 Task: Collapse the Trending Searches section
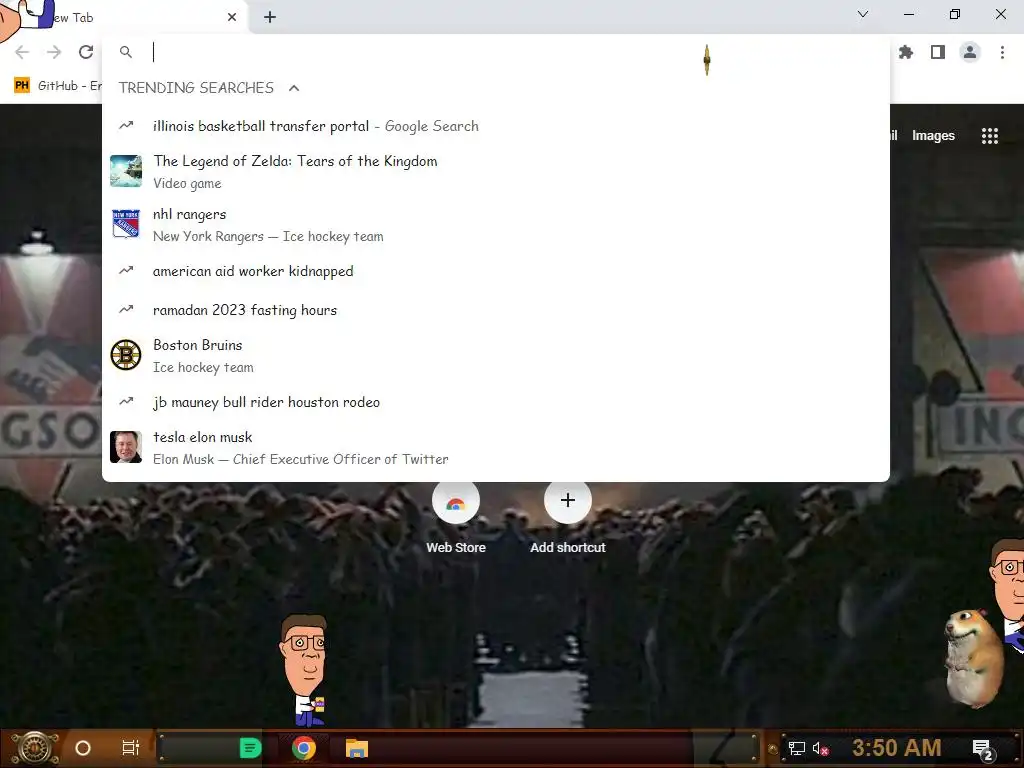[x=294, y=88]
